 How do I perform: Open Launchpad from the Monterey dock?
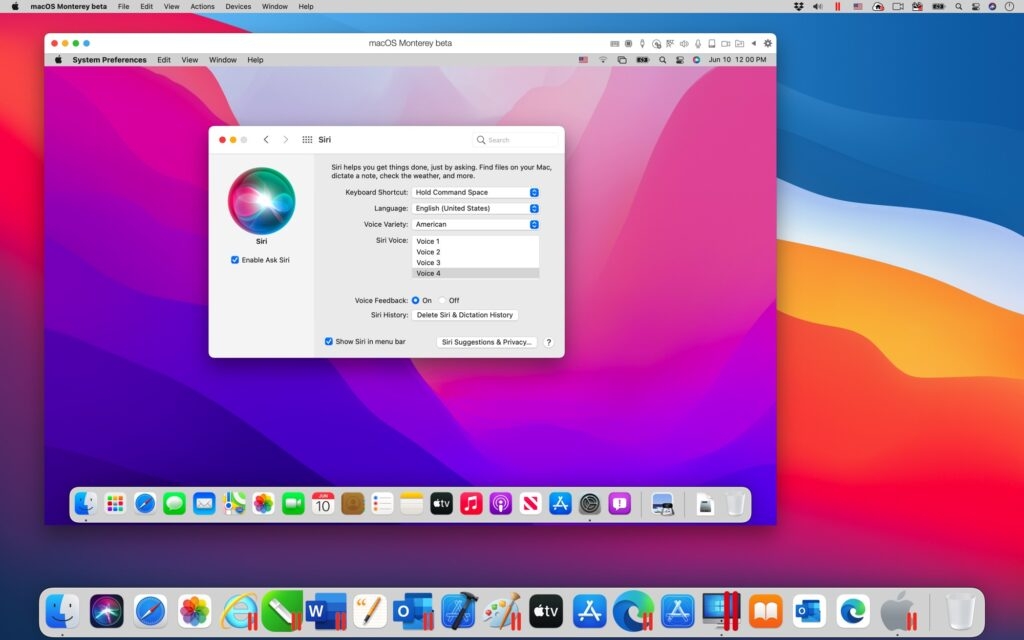[113, 505]
